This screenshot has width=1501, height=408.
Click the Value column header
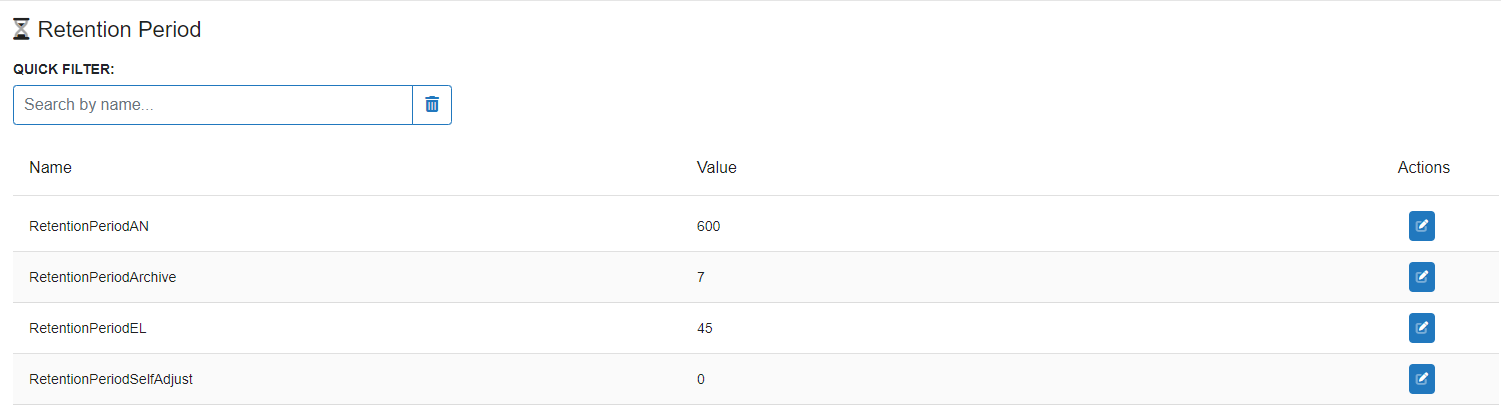(716, 168)
